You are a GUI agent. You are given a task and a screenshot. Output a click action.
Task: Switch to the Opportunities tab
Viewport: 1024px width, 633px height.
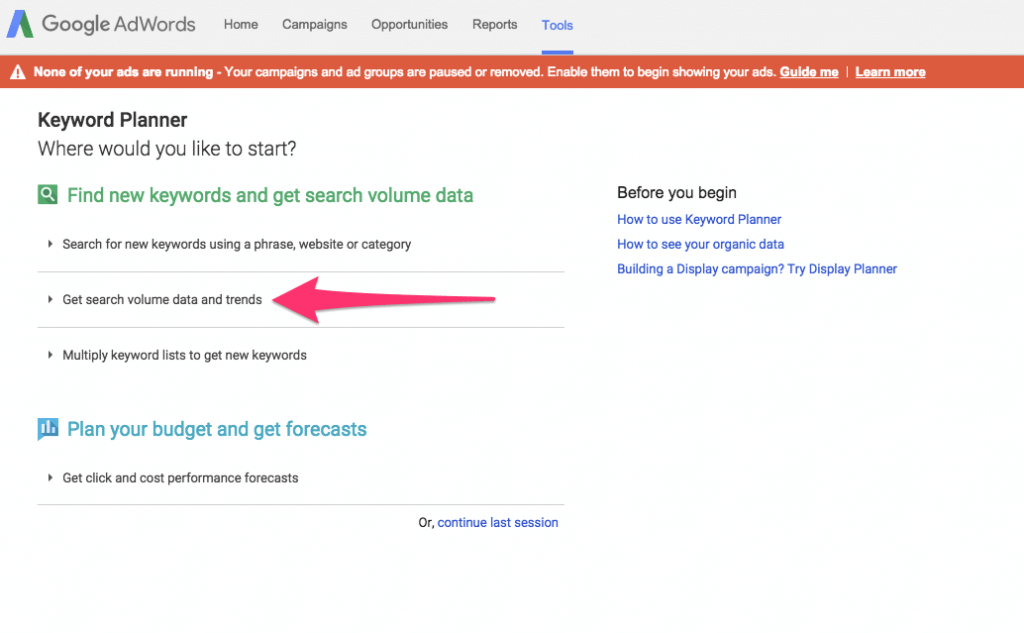pos(409,24)
